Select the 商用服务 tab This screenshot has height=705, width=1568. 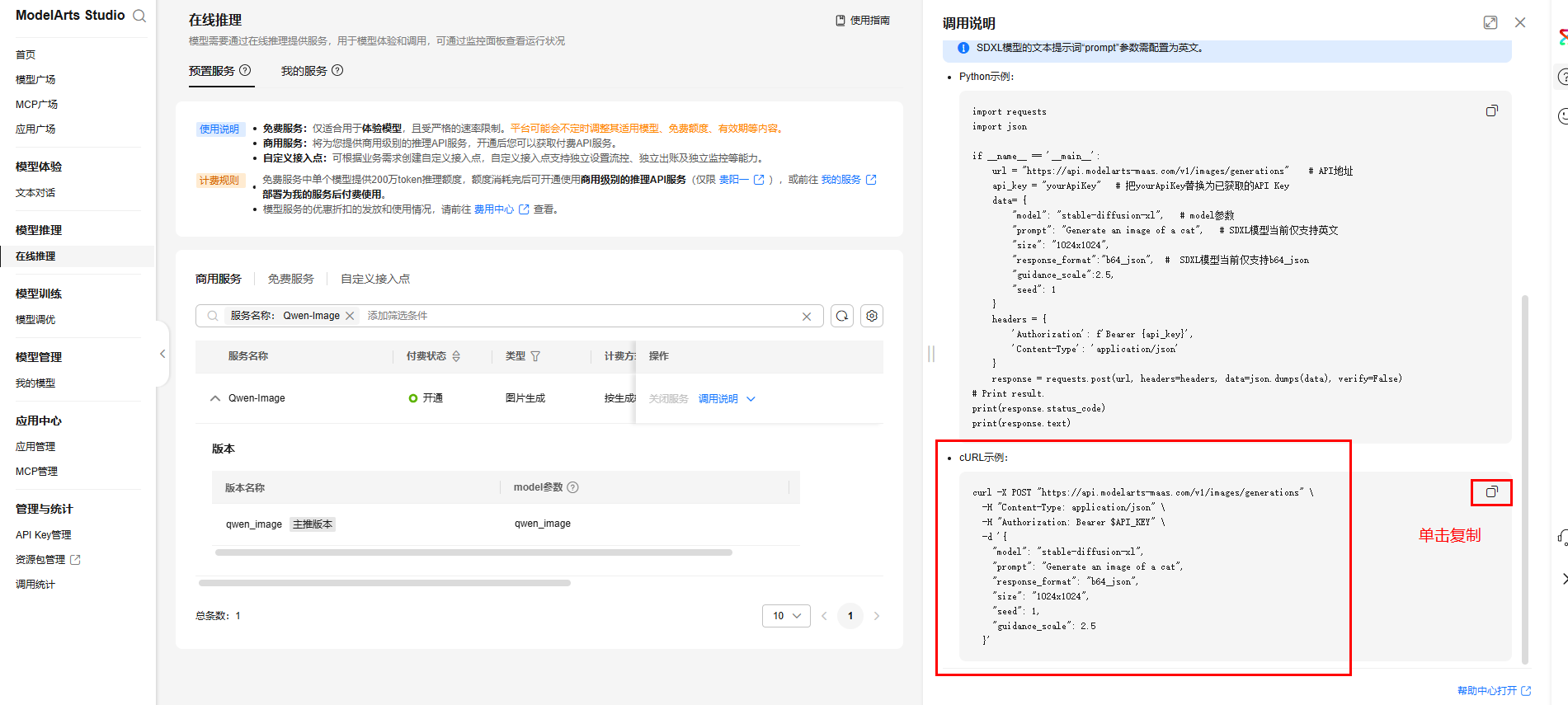219,279
